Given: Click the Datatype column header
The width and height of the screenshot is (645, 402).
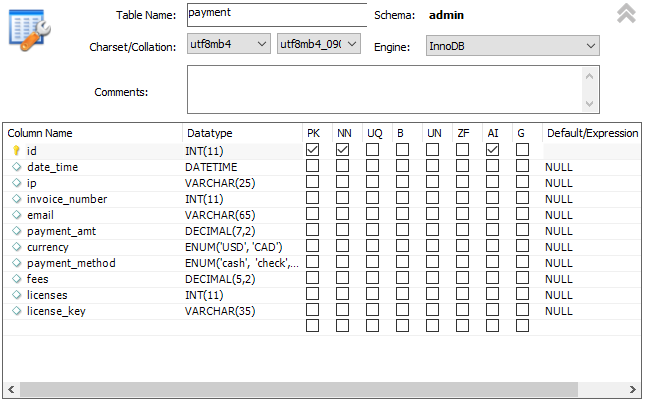Looking at the screenshot, I should tap(209, 133).
